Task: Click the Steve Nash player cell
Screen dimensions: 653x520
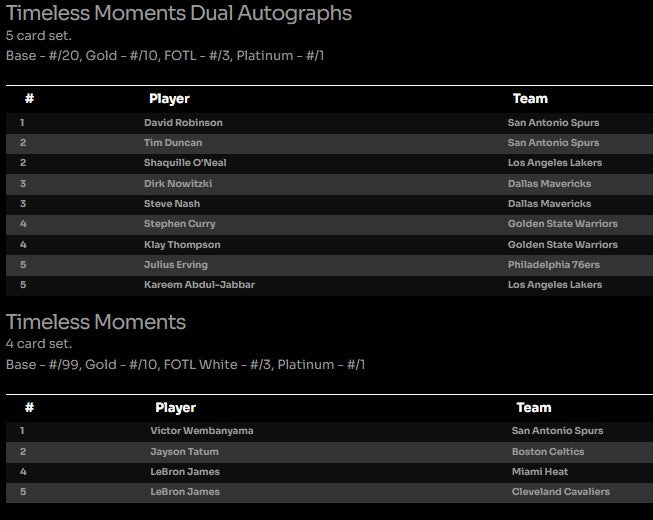Action: coord(172,204)
